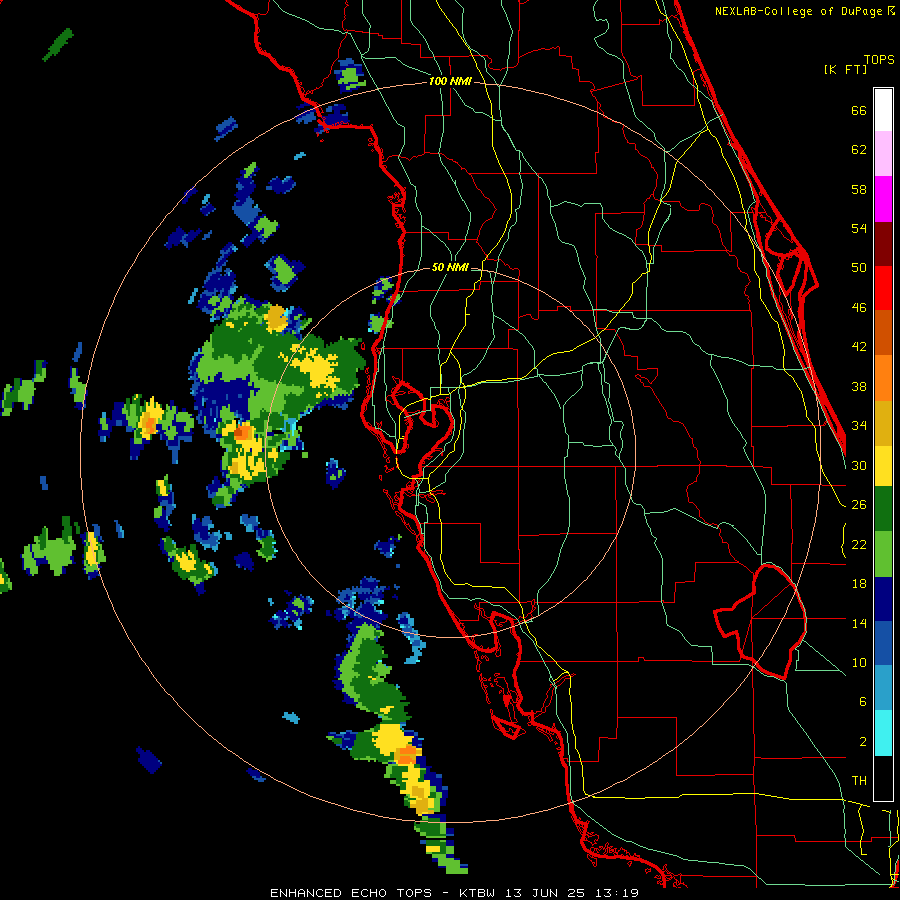Image resolution: width=900 pixels, height=900 pixels.
Task: Click the legend value 58
Action: pos(859,189)
